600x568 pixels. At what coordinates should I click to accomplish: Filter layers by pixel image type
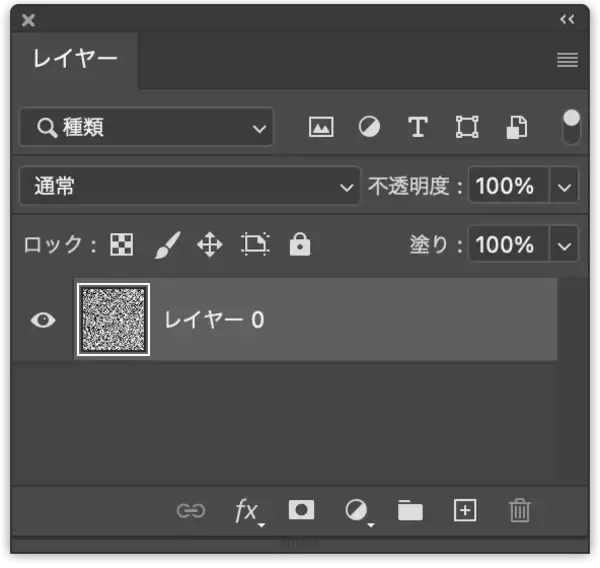(321, 127)
